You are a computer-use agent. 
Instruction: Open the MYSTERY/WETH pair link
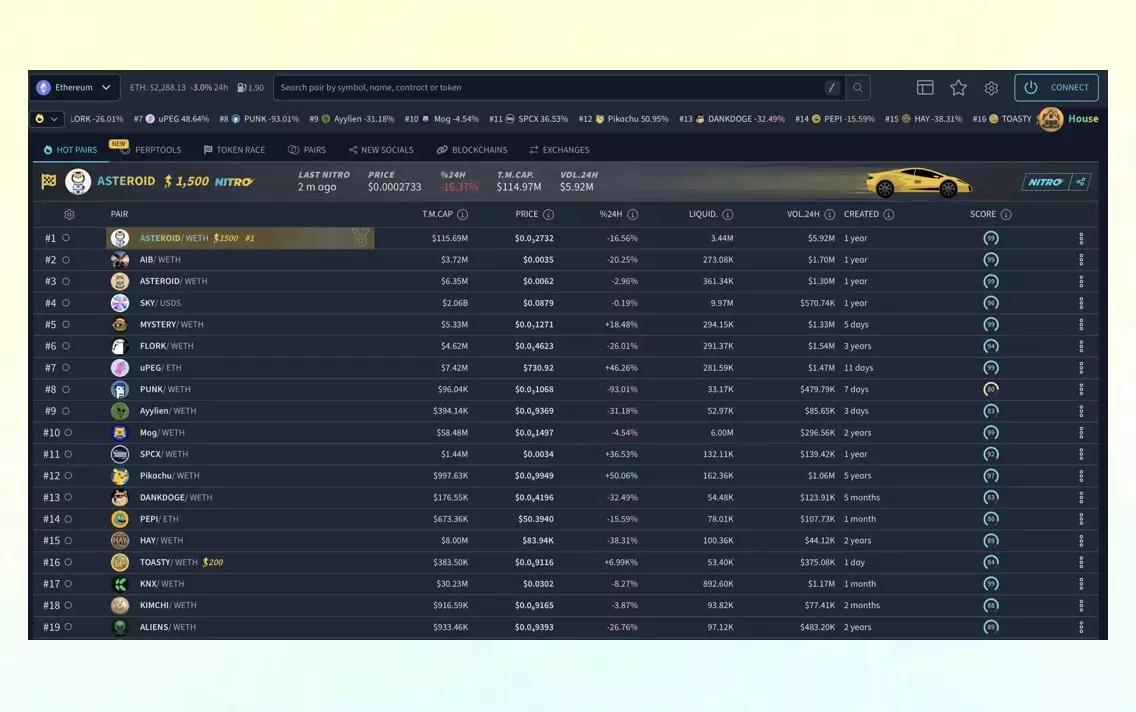172,324
